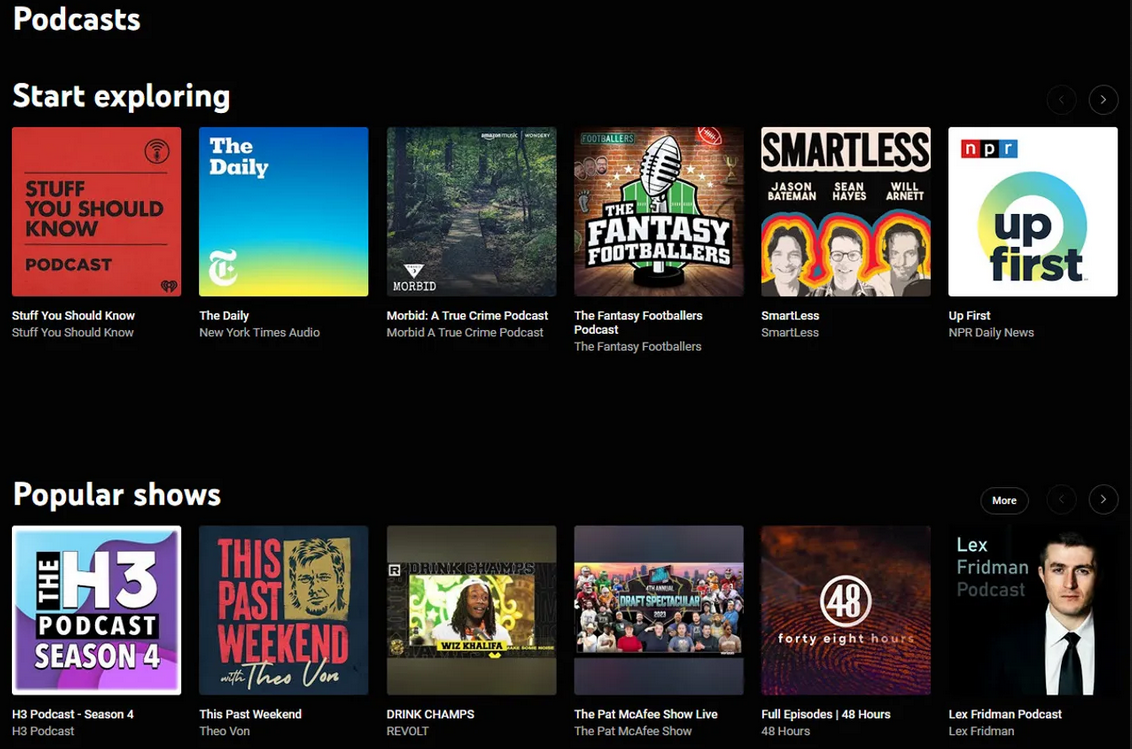The image size is (1132, 749).
Task: Click The Daily title link
Action: coord(224,316)
